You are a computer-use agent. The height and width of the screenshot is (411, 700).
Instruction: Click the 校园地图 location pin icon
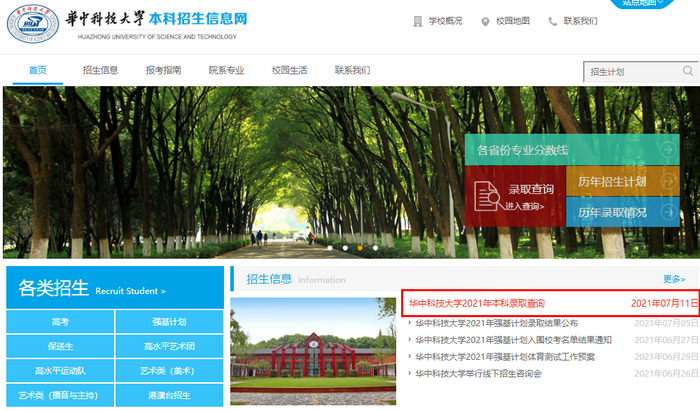pyautogui.click(x=485, y=22)
